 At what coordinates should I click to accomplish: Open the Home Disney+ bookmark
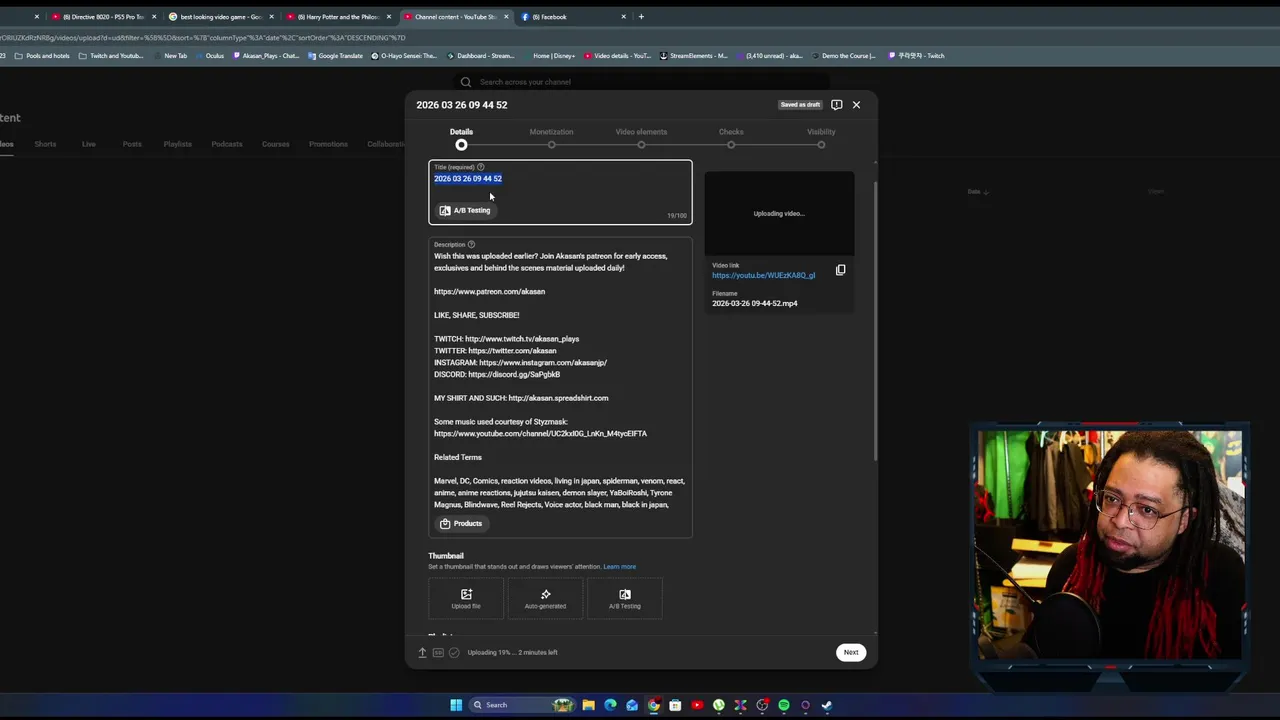[x=549, y=56]
